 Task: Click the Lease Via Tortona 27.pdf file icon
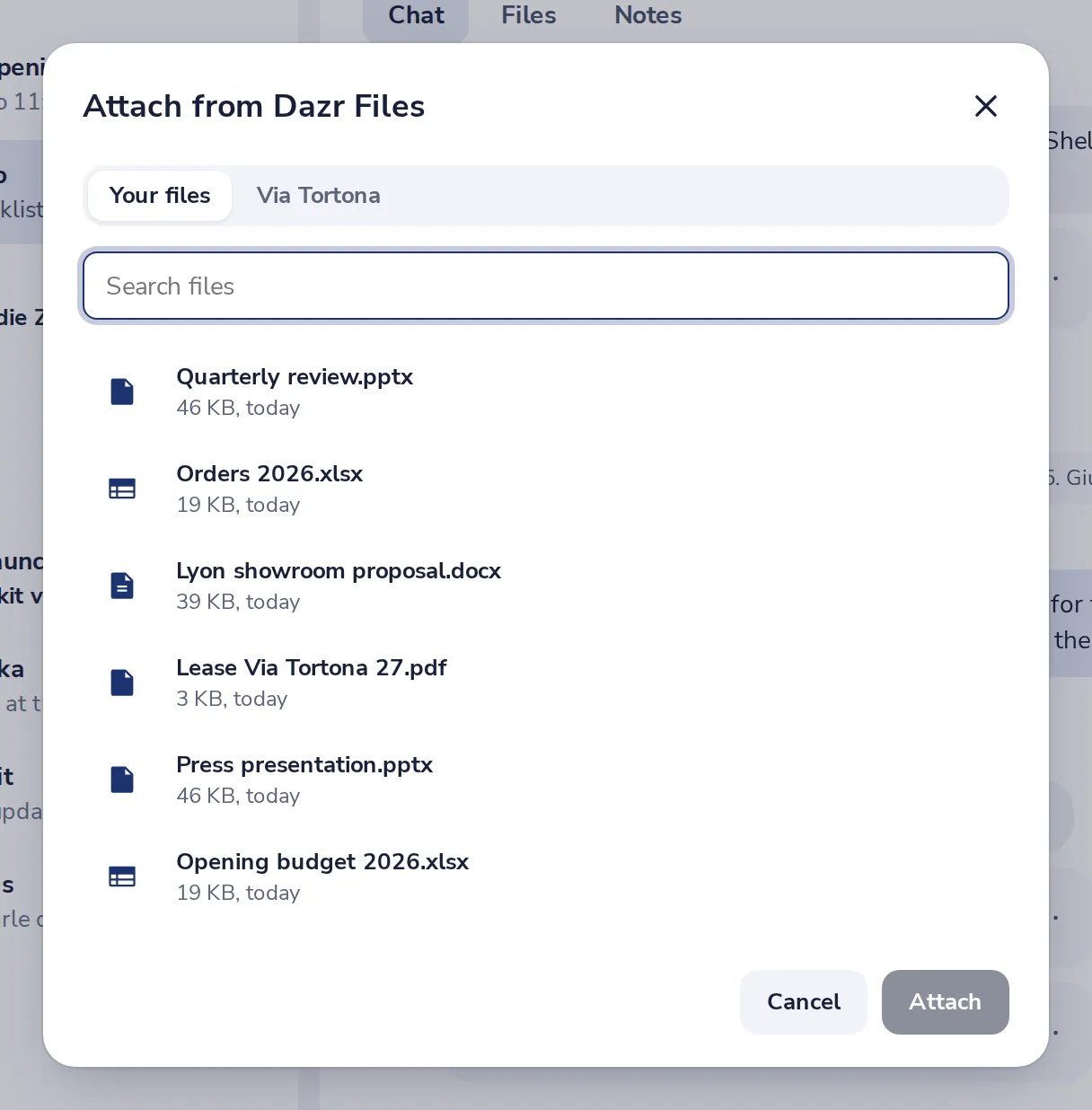tap(122, 683)
